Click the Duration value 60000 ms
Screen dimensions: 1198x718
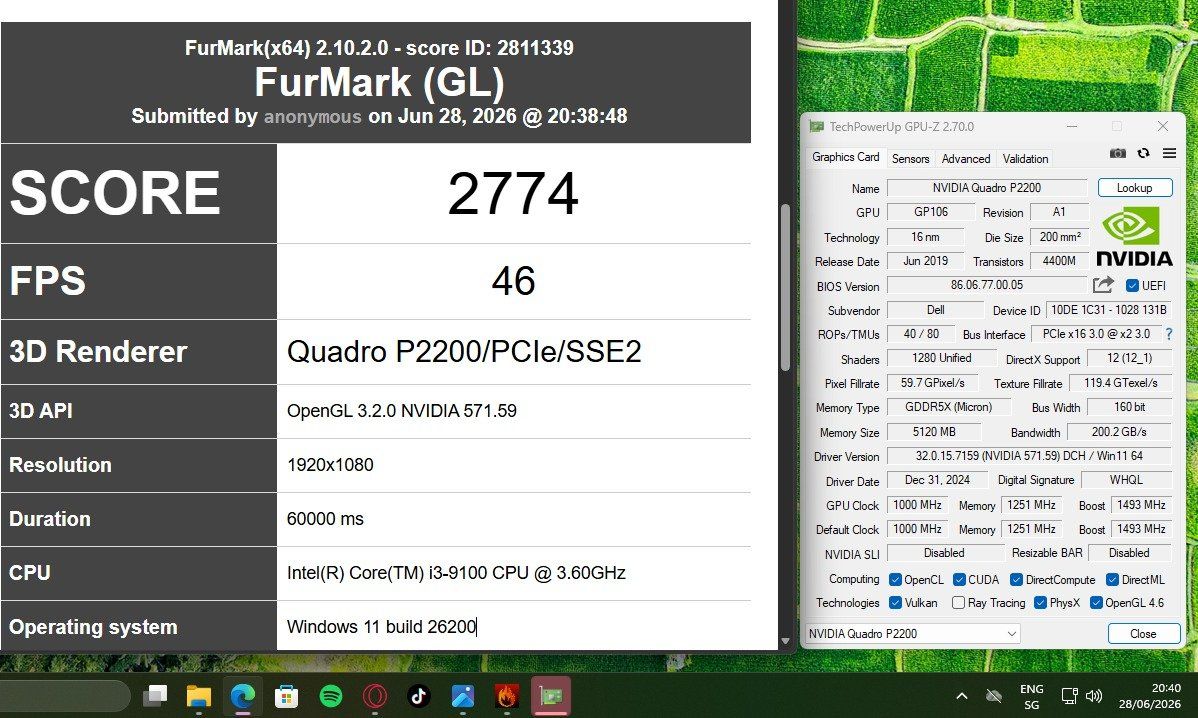pos(325,519)
